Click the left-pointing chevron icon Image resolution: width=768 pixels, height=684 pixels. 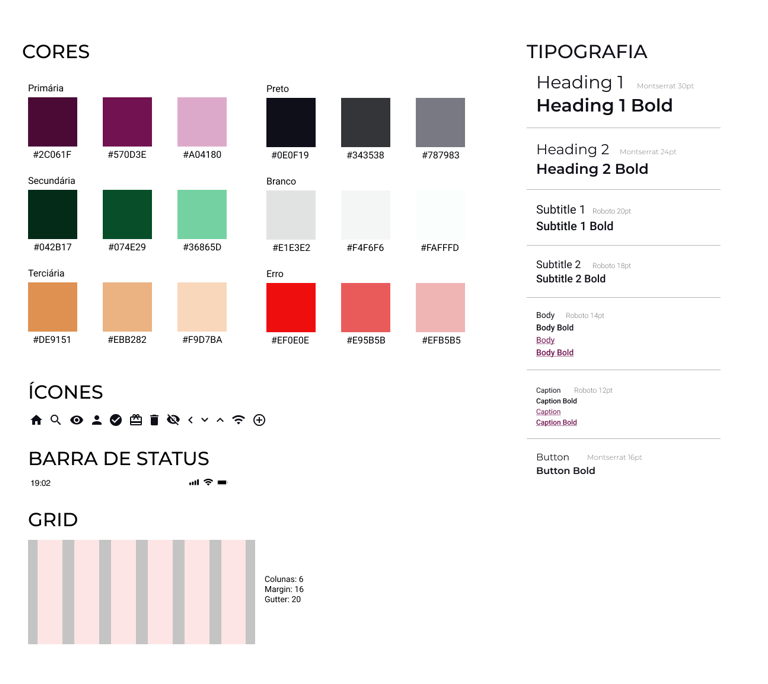[x=190, y=420]
